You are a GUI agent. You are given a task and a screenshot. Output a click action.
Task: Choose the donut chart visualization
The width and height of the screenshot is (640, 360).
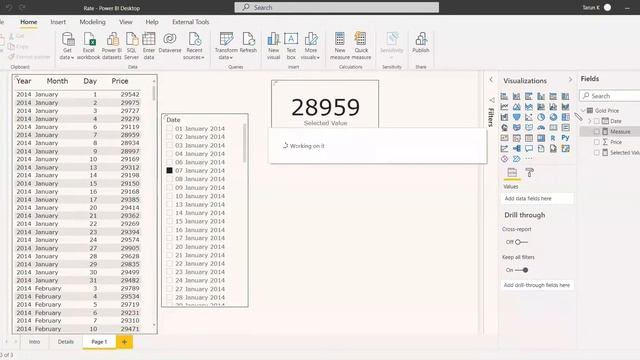coord(553,117)
